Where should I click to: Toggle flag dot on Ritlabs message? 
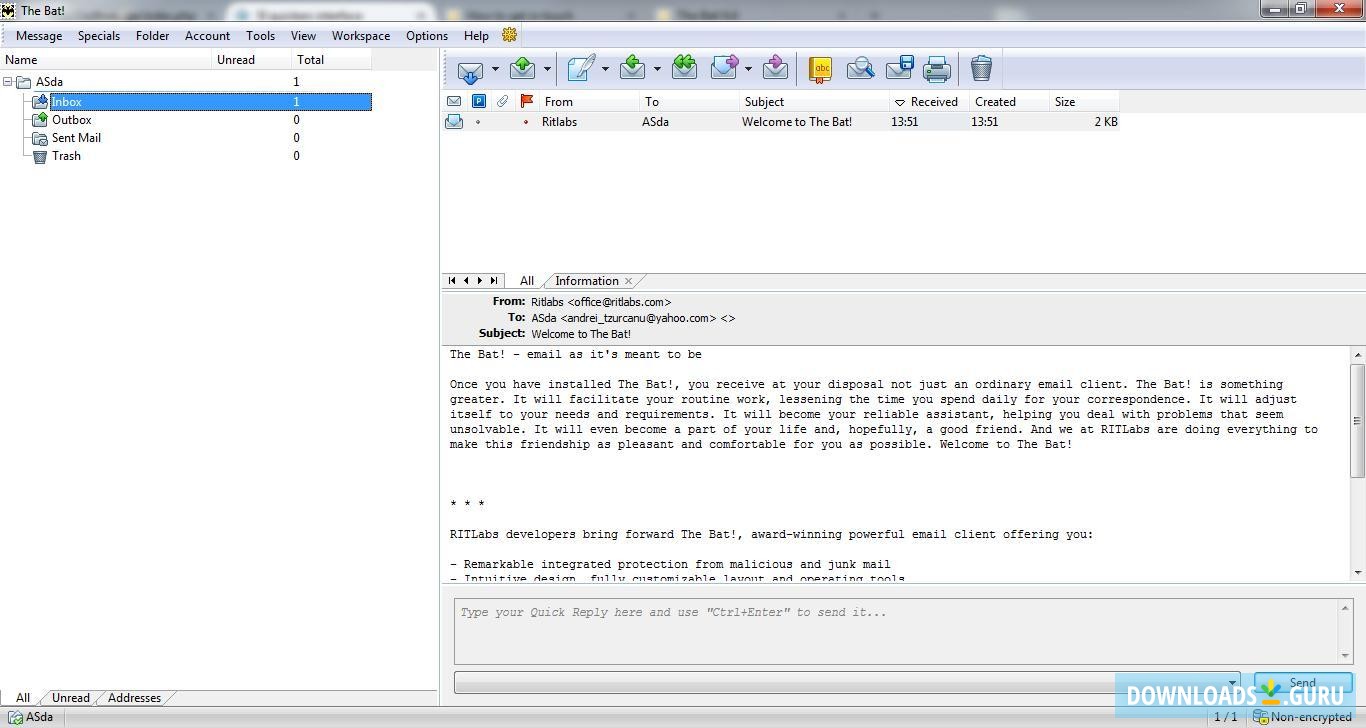pos(526,122)
